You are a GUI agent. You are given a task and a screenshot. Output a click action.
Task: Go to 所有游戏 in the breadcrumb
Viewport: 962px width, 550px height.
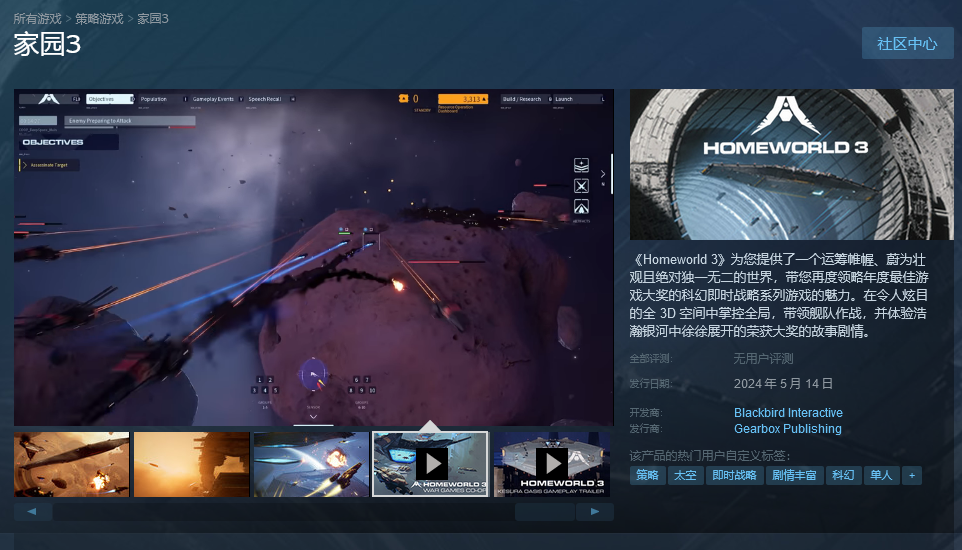[37, 18]
